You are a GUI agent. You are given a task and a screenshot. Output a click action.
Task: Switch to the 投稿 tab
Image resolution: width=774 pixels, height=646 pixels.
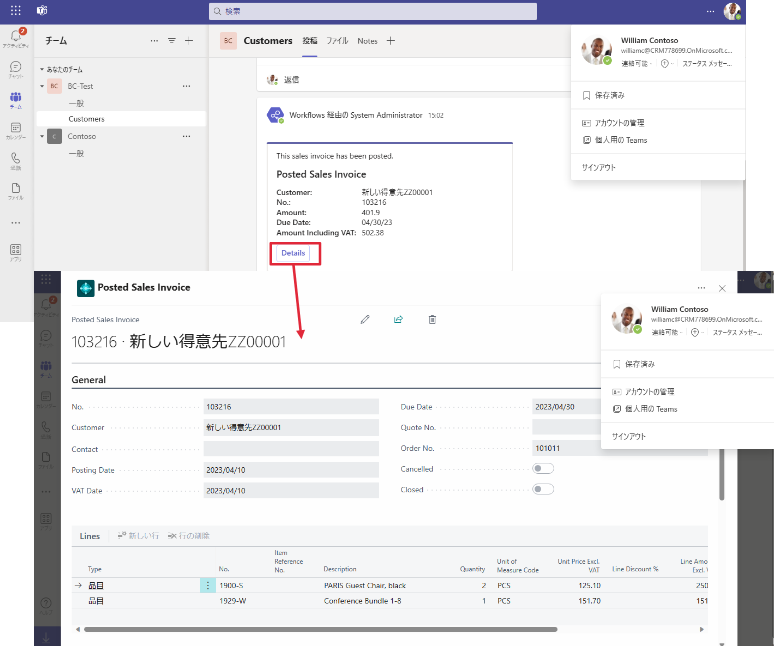[310, 41]
